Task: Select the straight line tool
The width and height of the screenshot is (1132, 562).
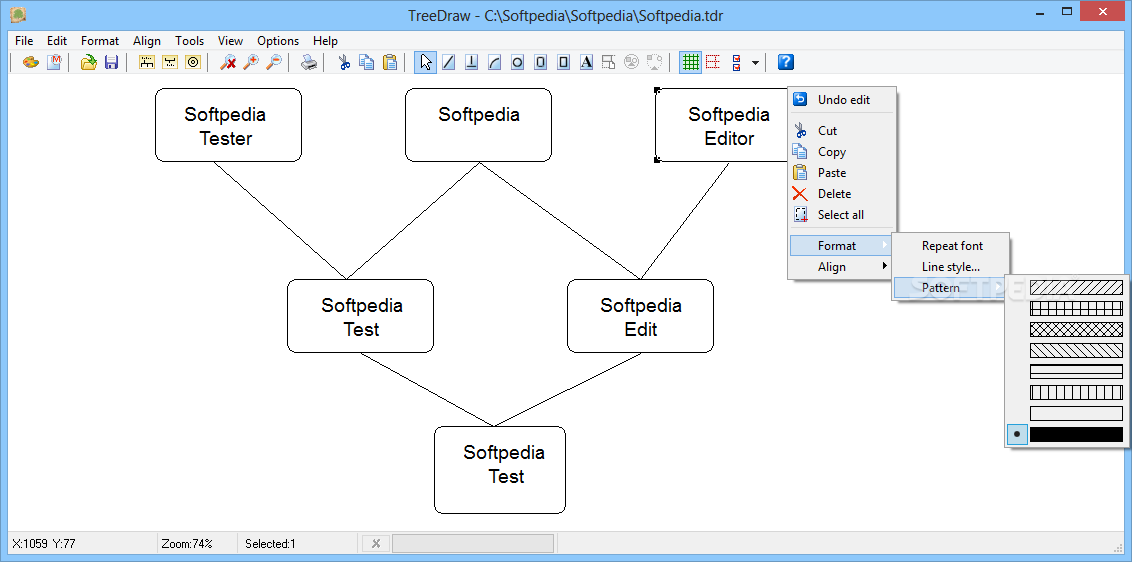Action: (448, 62)
